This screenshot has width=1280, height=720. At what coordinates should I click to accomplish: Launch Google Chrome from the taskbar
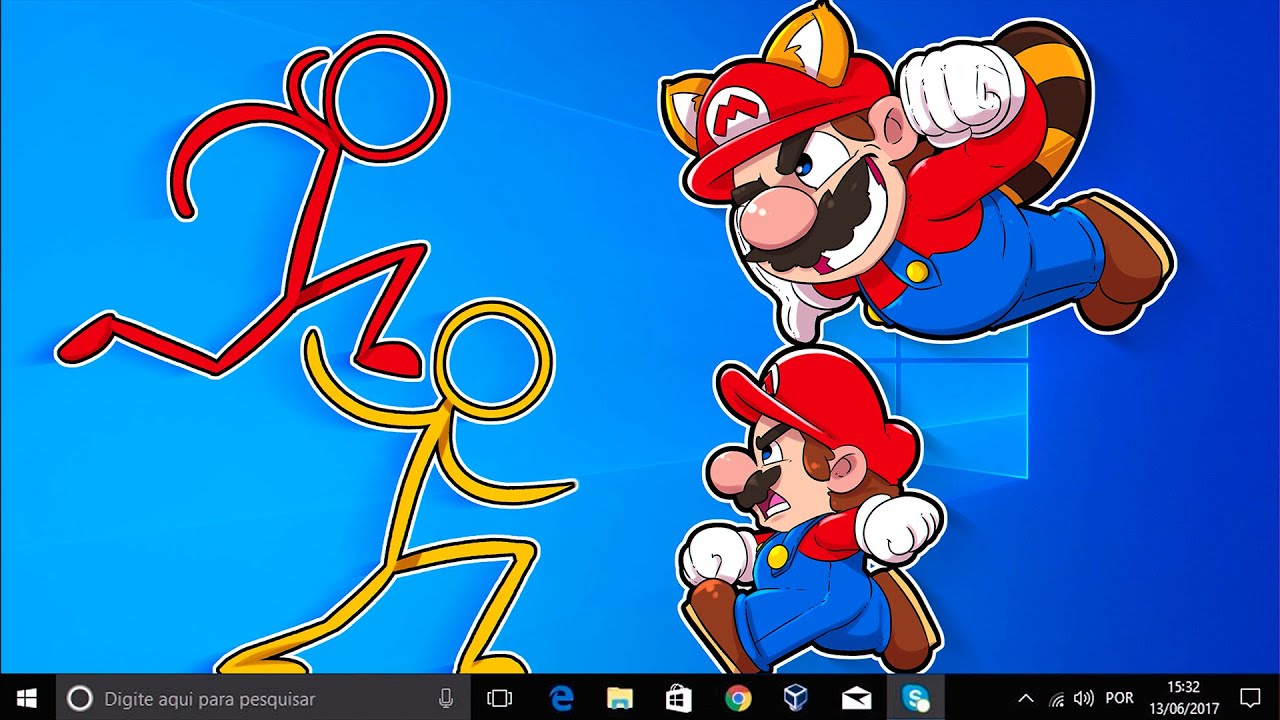tap(738, 698)
